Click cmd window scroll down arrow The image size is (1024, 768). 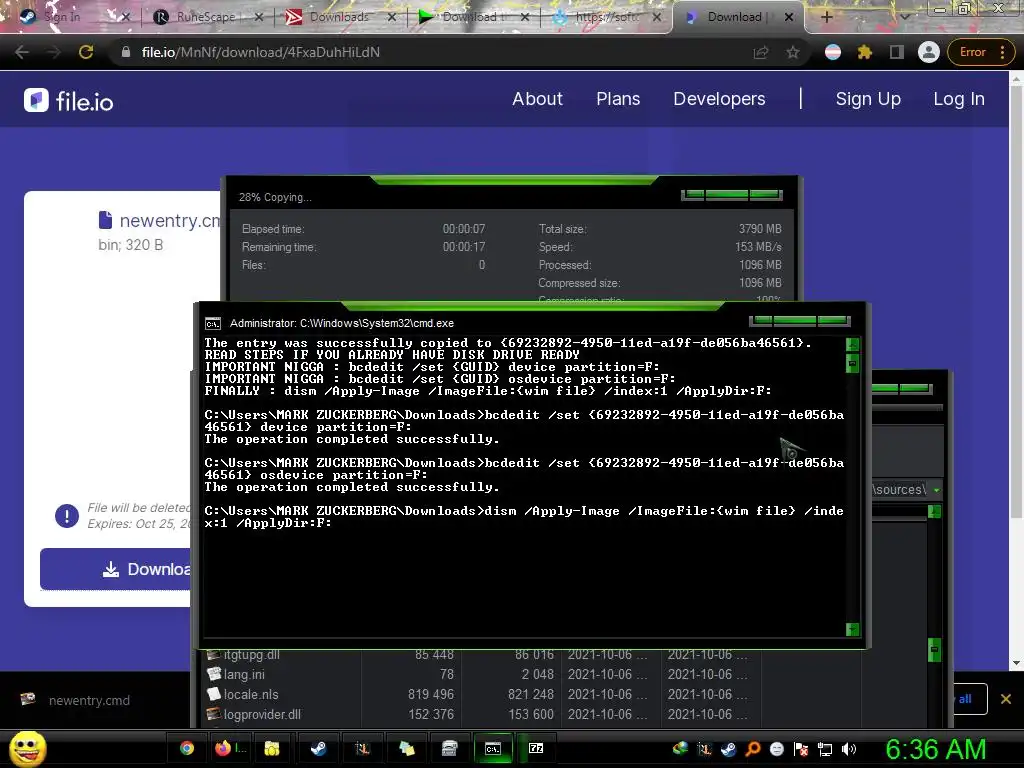[852, 630]
